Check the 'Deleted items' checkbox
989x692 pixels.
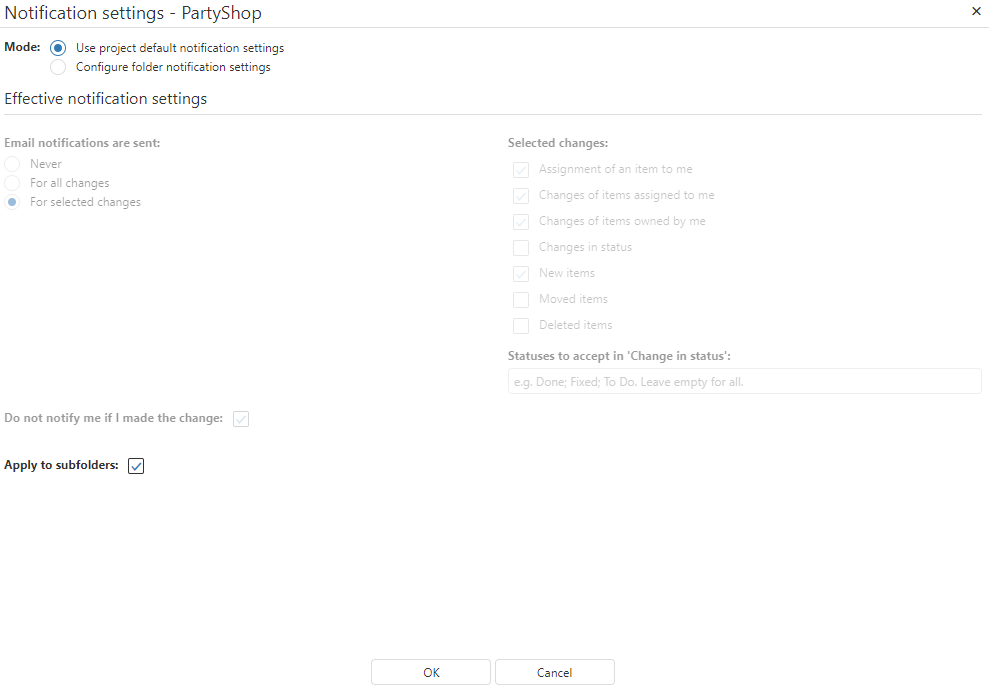521,326
